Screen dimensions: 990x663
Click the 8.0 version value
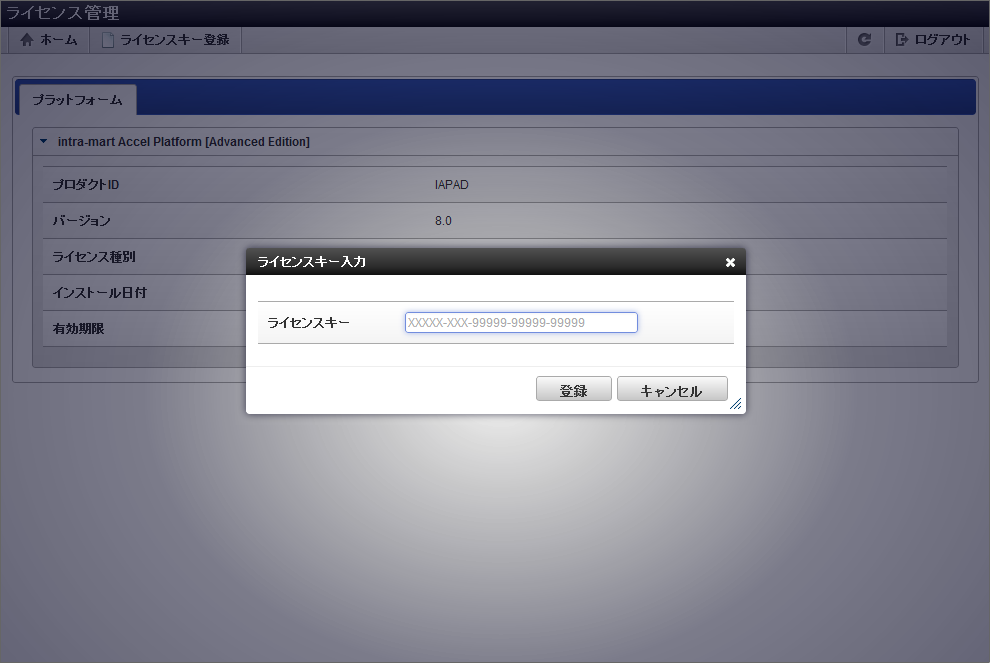[x=443, y=221]
